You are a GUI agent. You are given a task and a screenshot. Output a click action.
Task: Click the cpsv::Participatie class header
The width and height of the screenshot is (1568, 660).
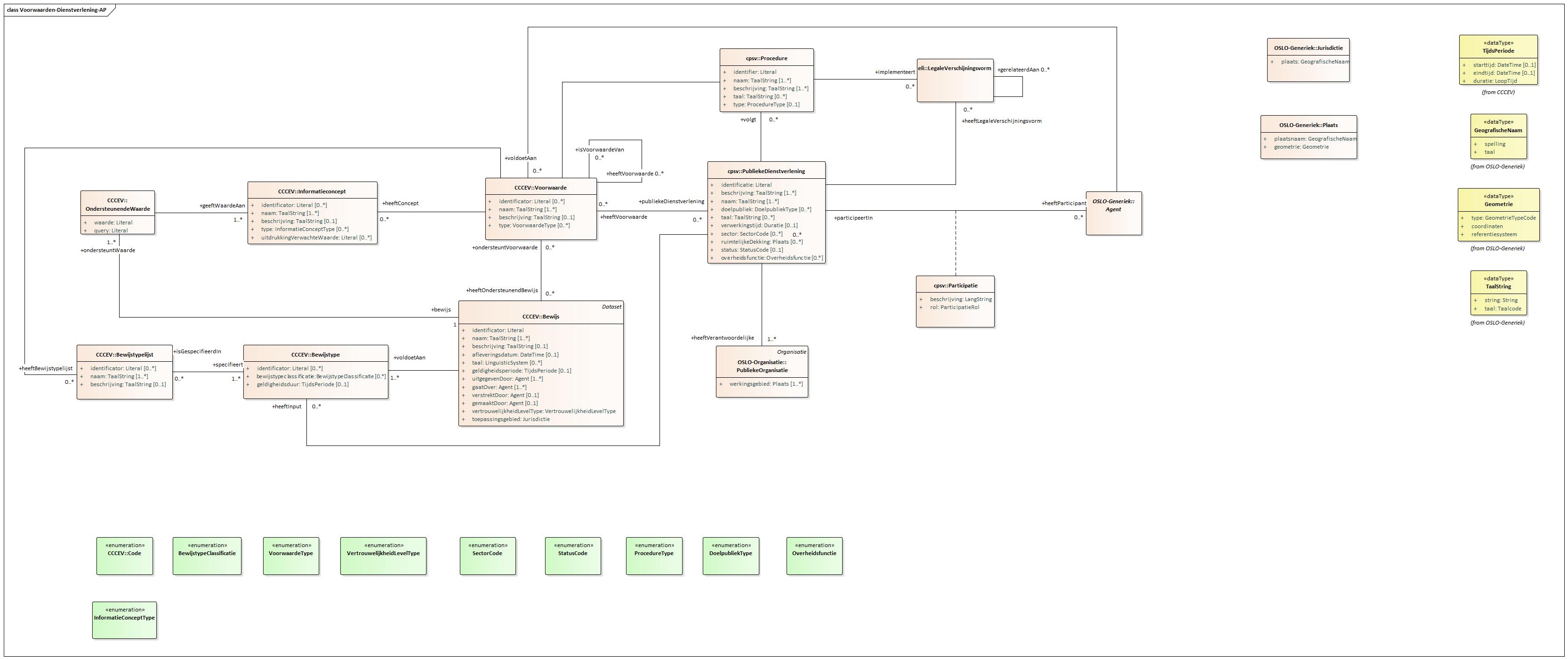(955, 285)
